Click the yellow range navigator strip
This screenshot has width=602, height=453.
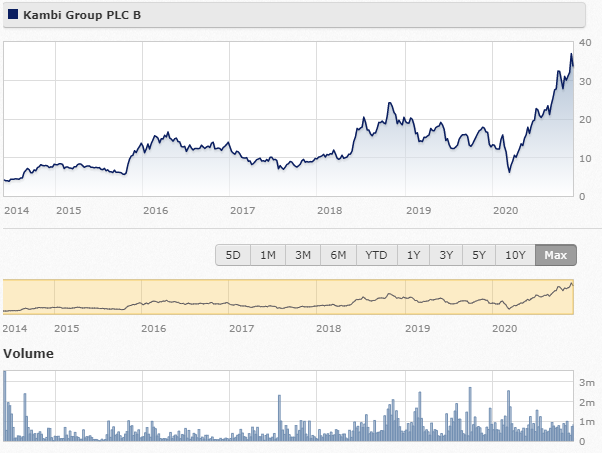(x=288, y=297)
